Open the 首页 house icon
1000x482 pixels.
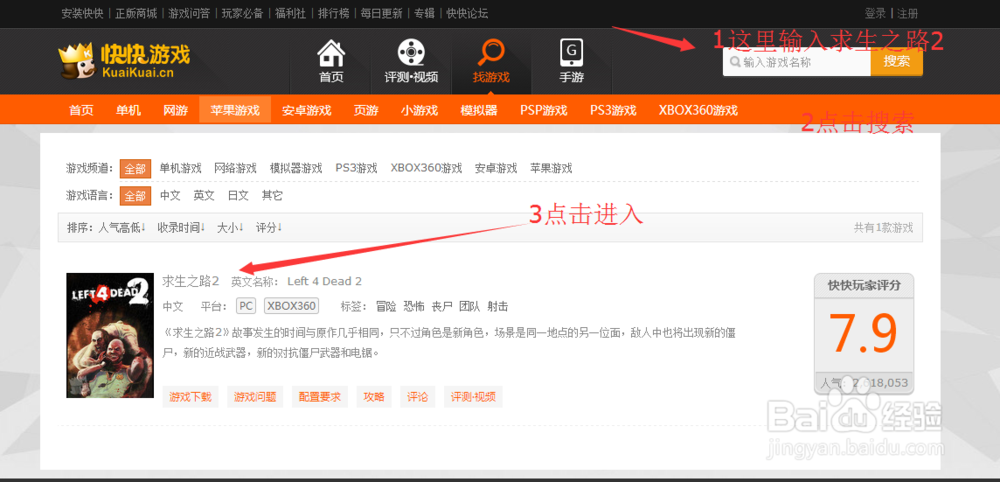point(331,54)
